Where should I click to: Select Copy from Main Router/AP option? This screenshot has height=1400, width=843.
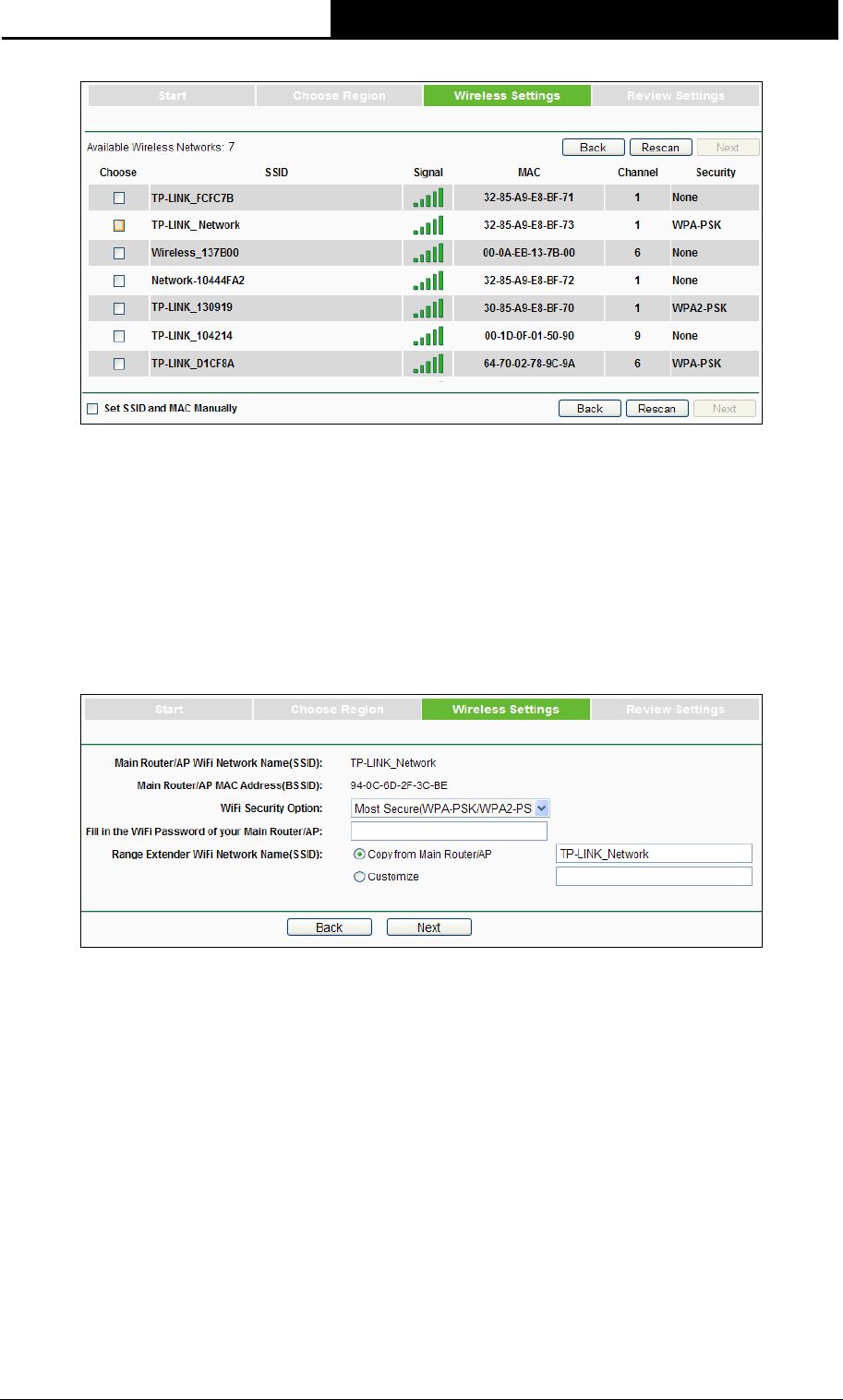pyautogui.click(x=360, y=855)
